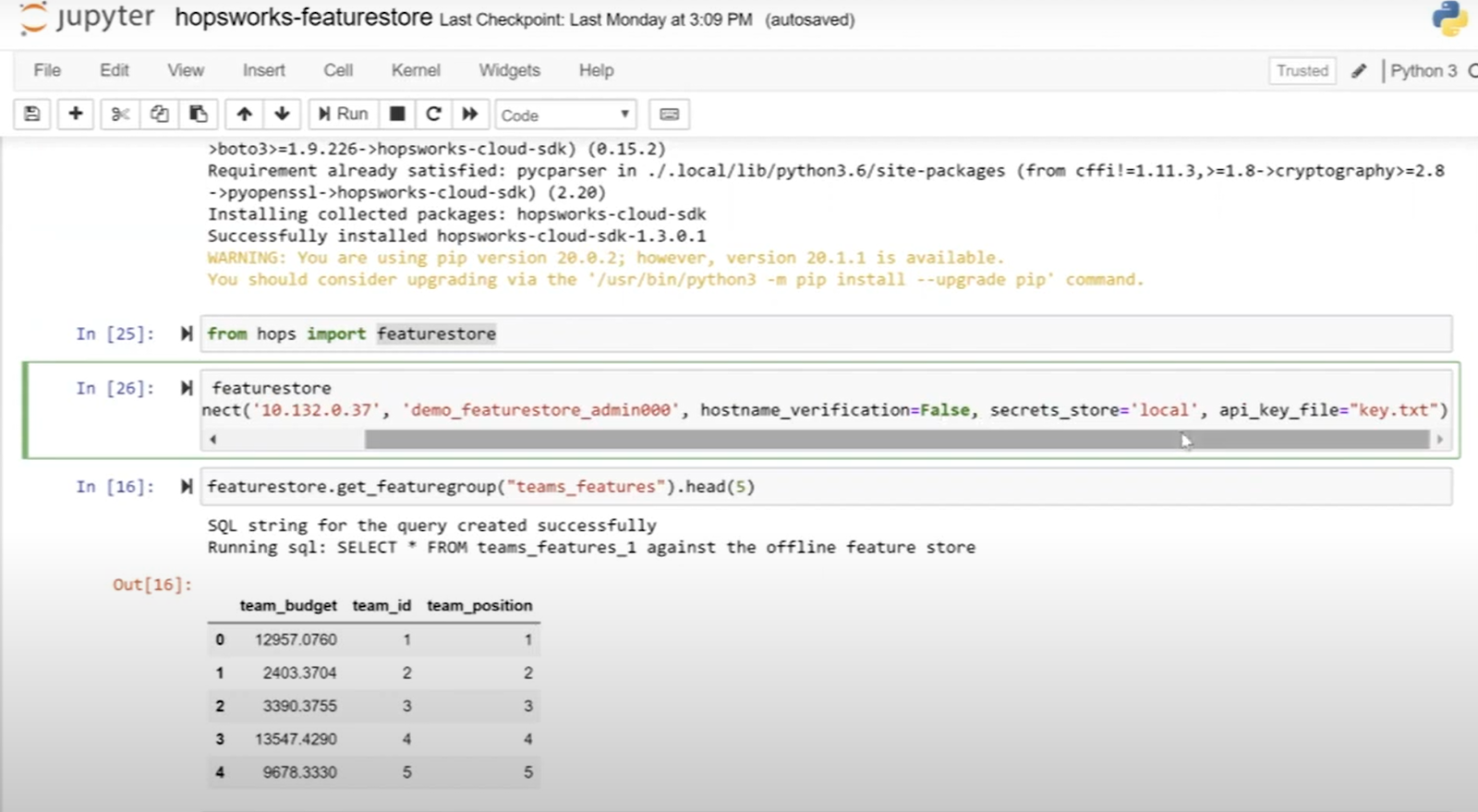
Task: Cut selected cells with scissors icon
Action: tap(120, 114)
